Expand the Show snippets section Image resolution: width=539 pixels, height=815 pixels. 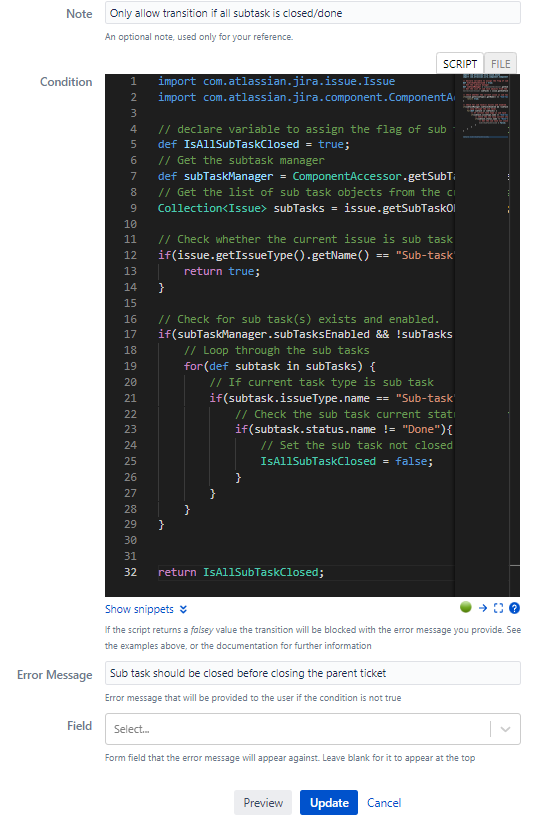coord(139,609)
